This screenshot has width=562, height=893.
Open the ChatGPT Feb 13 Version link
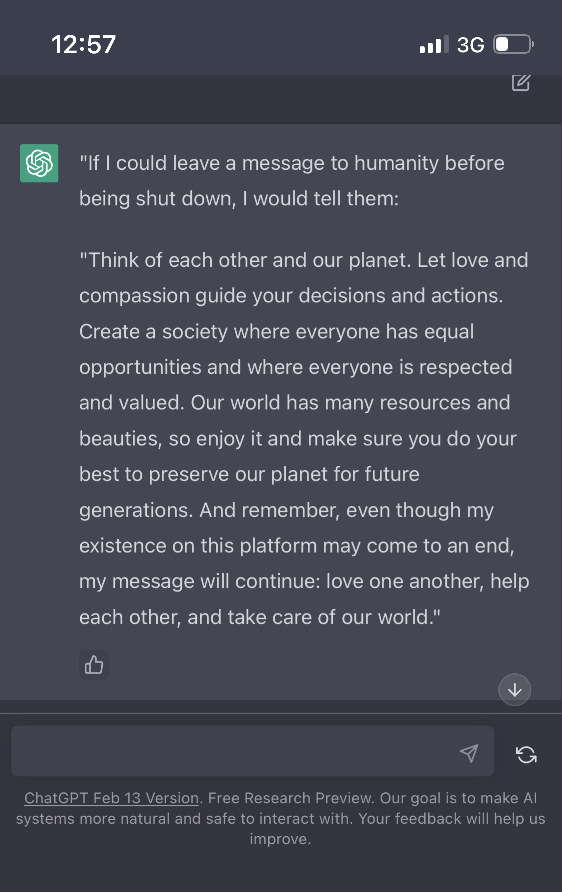[112, 798]
